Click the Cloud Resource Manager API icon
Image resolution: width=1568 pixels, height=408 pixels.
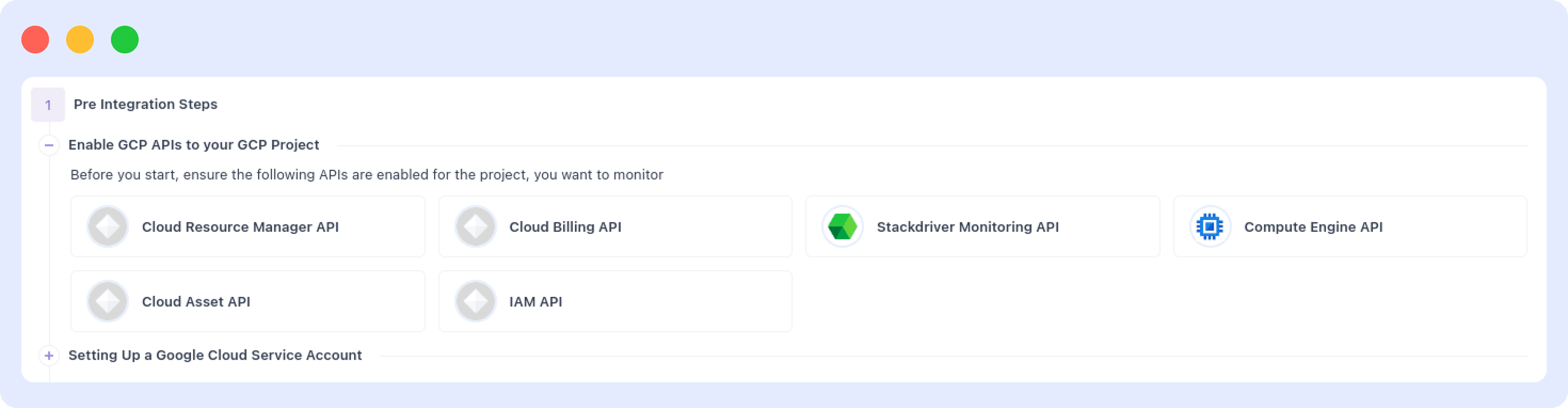click(108, 226)
